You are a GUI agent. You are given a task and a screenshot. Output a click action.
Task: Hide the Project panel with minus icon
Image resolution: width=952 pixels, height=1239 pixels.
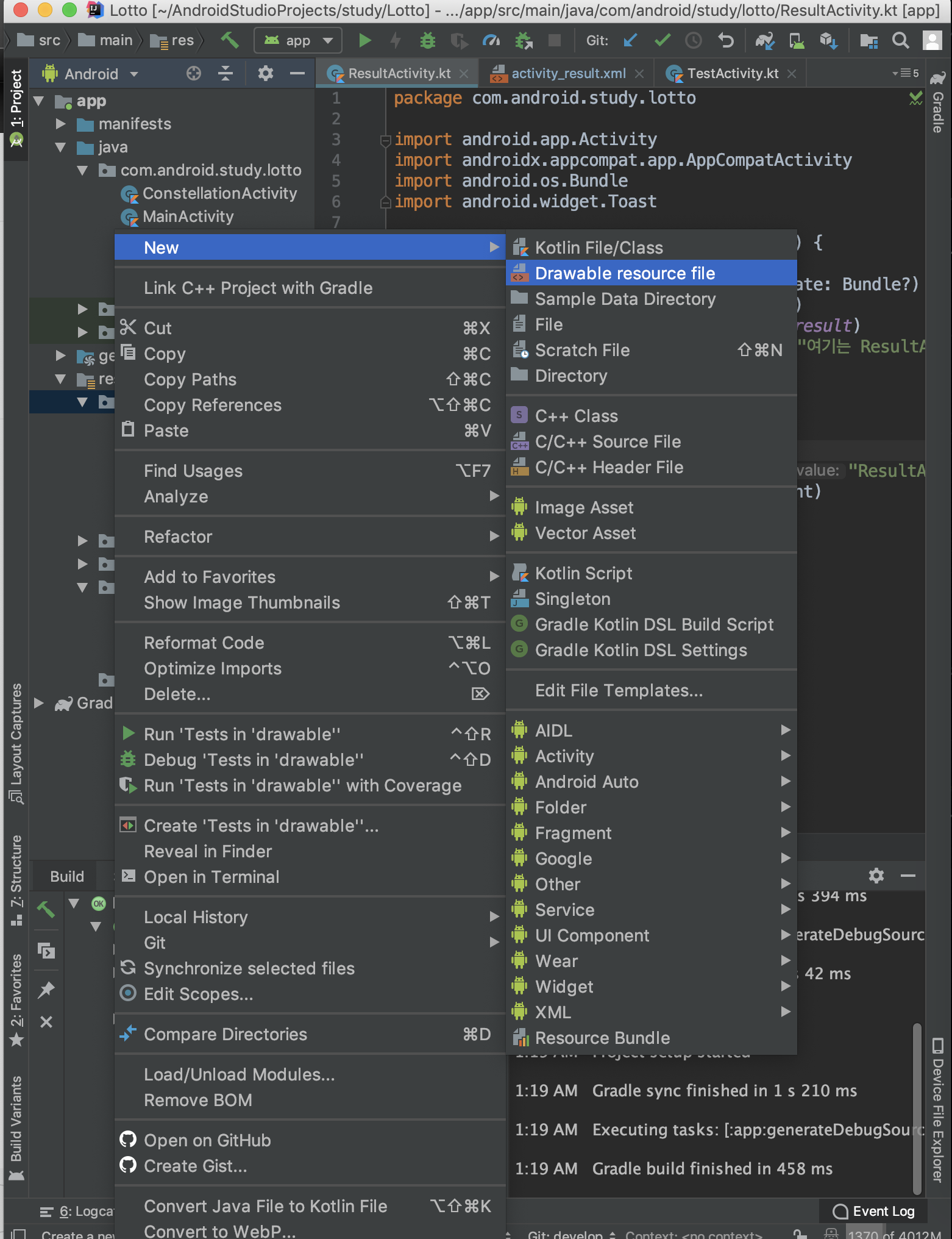coord(297,74)
